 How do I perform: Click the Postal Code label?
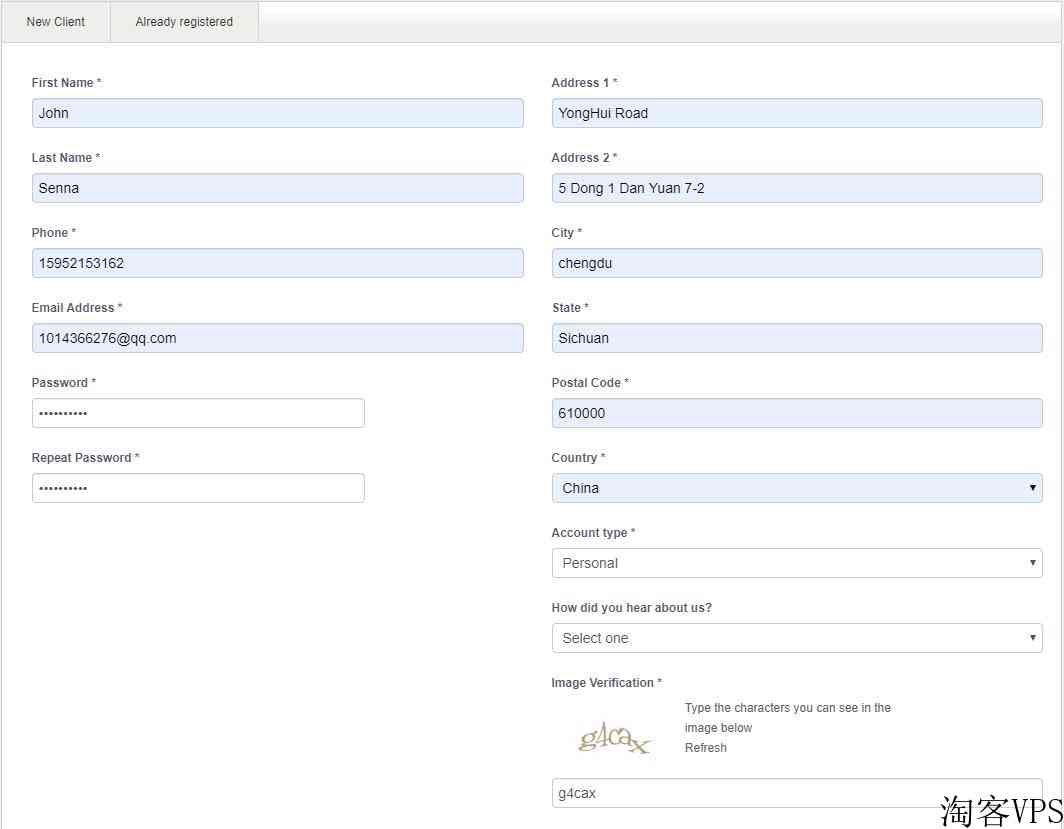click(590, 383)
